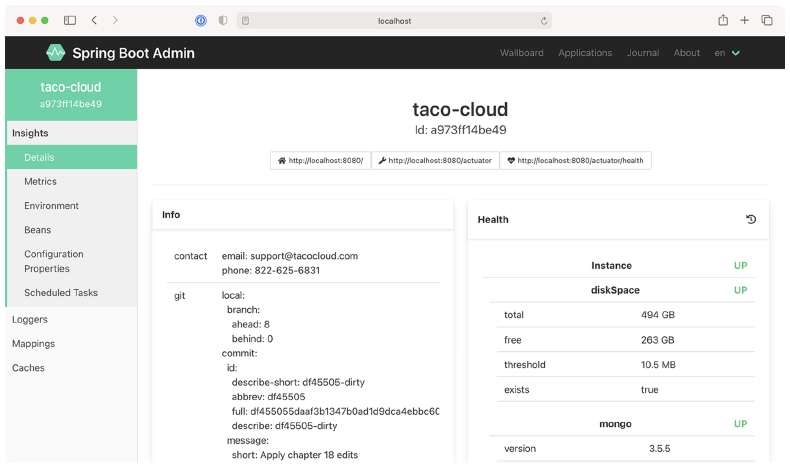Go back with the browser back arrow
The height and width of the screenshot is (468, 790).
coord(94,20)
